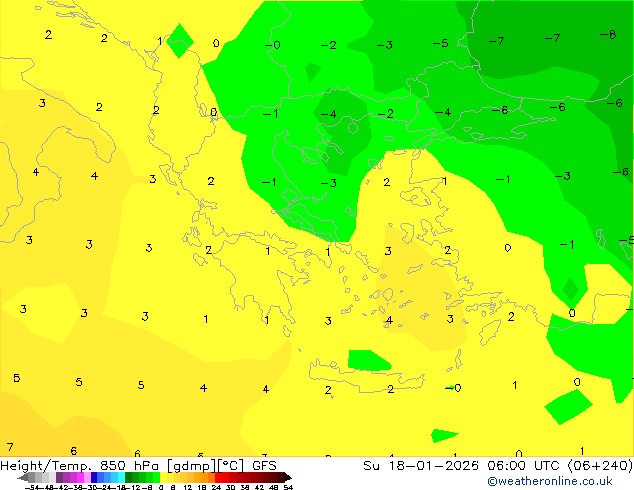Click the dark maroon right arrow end of colorbar
634x490 pixels.
[287, 477]
